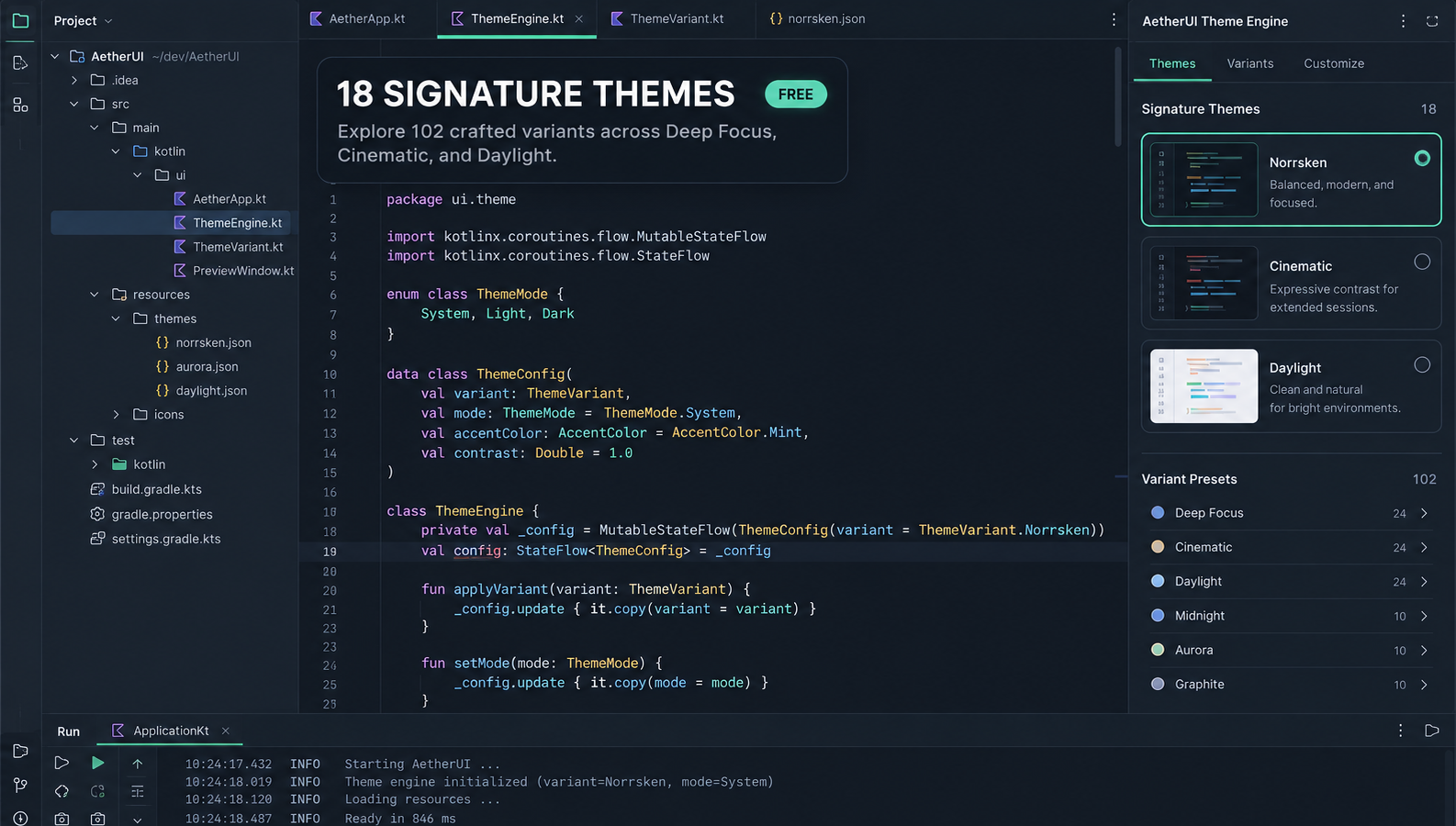Screen dimensions: 1456x826
Task: Open the Customize tab in Theme Engine
Action: point(1334,63)
